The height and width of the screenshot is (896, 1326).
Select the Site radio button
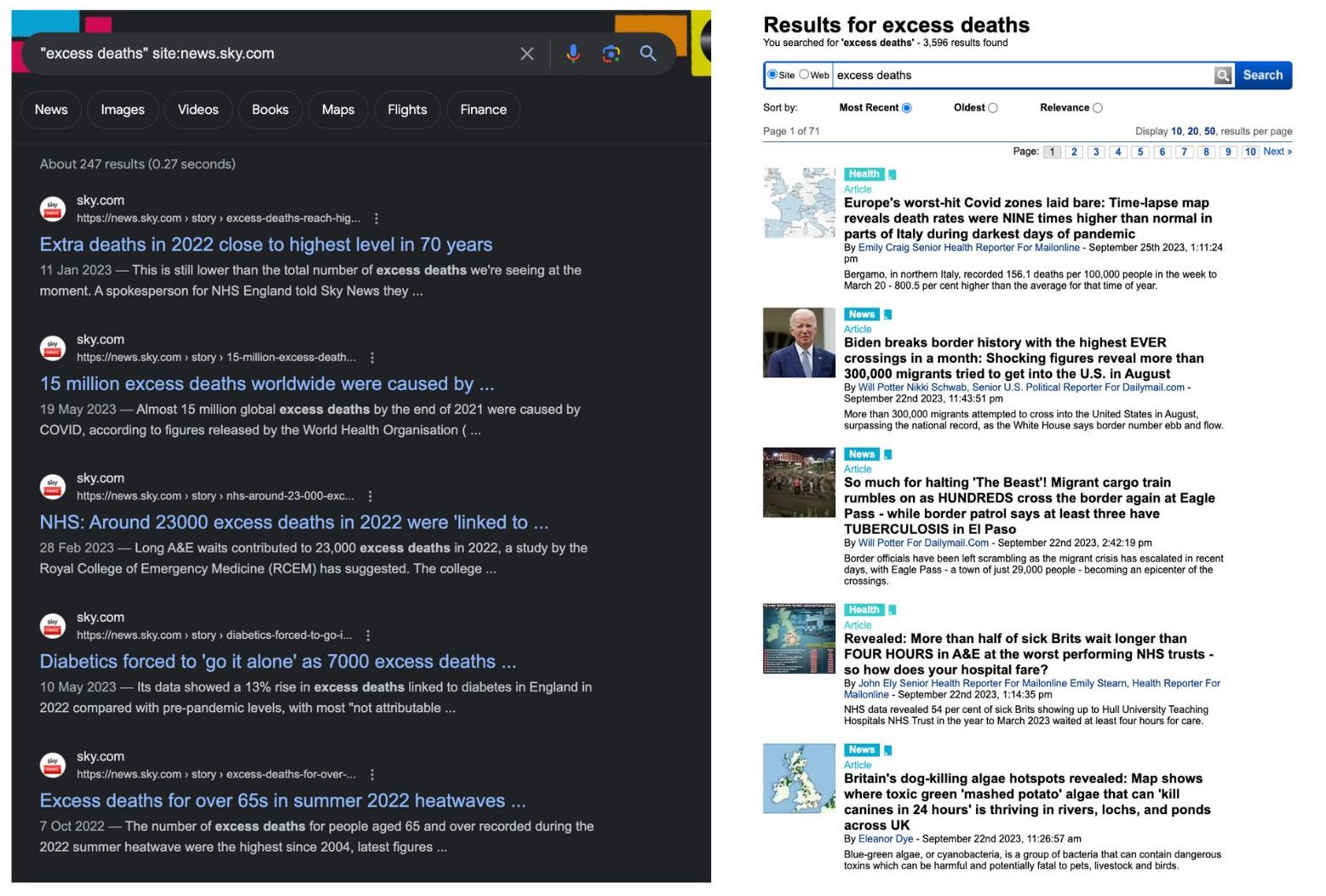[772, 74]
